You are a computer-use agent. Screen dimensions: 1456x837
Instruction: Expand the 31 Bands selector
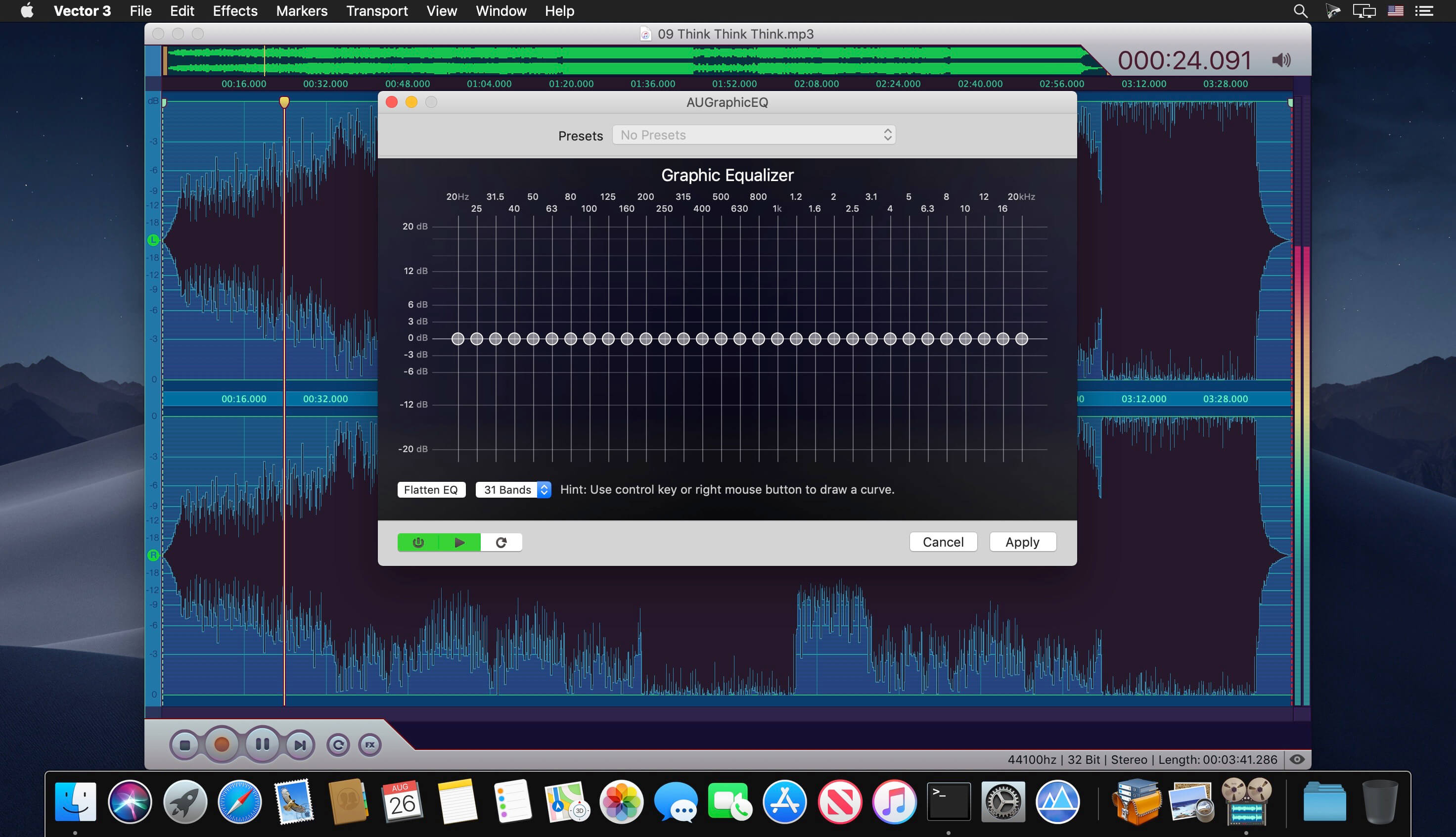(513, 490)
